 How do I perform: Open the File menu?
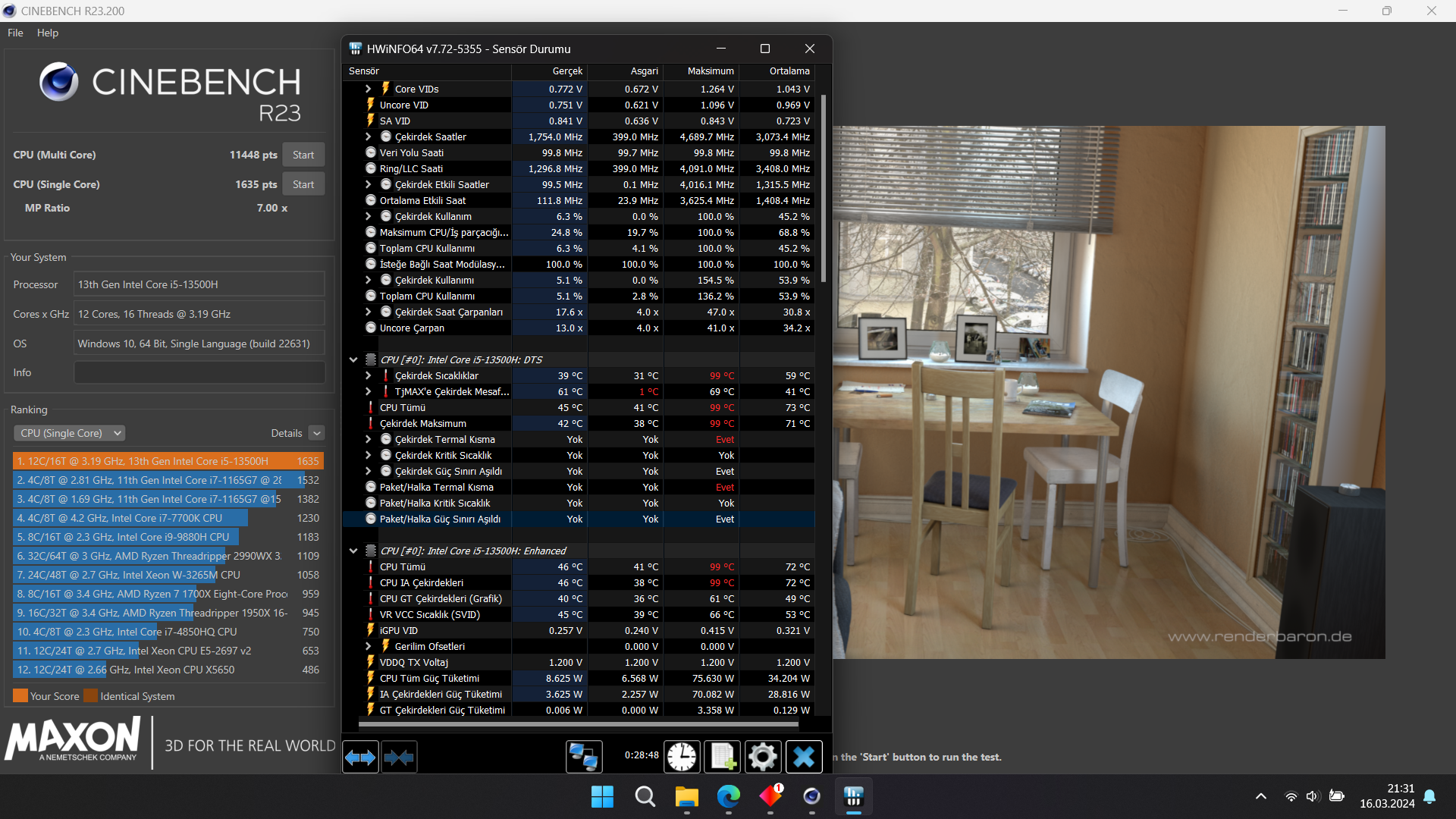(x=15, y=33)
